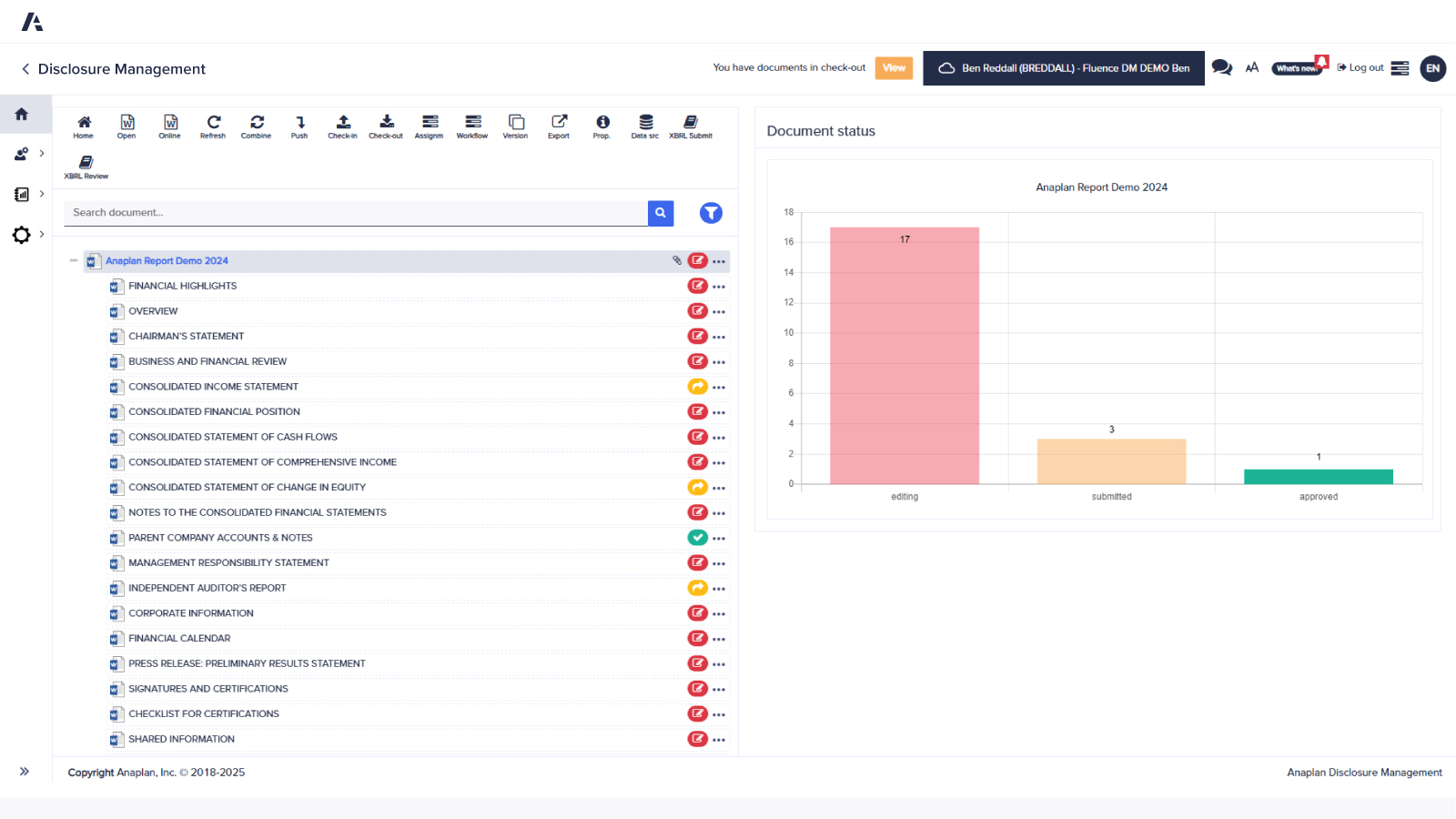Collapse the Anaplan Report Demo 2024 tree
1456x819 pixels.
click(74, 260)
